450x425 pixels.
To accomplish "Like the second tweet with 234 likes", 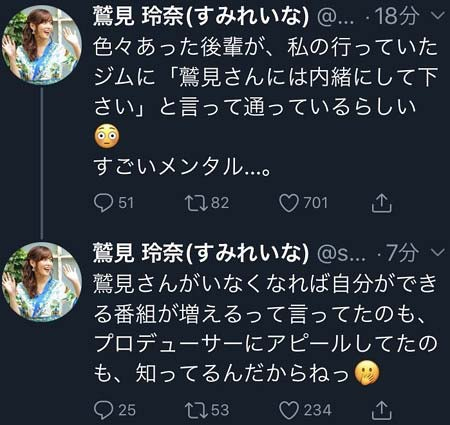I will click(x=289, y=410).
